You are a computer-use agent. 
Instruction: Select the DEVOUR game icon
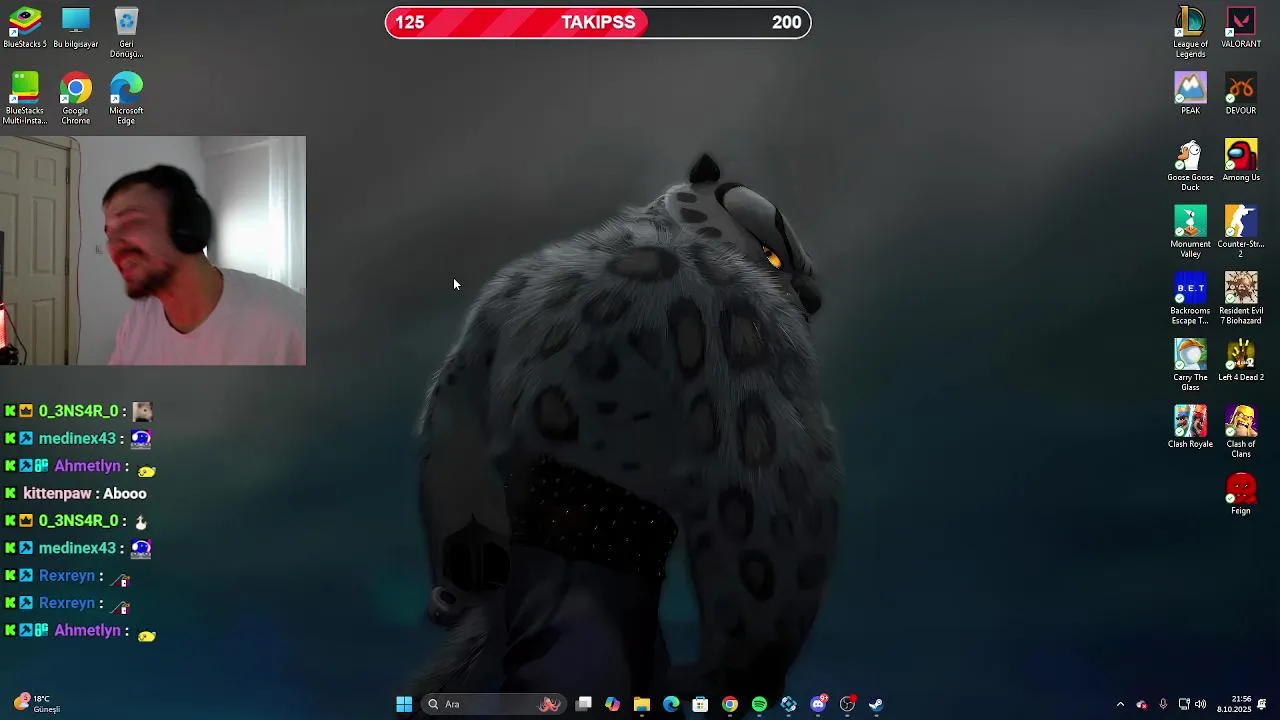click(1241, 93)
